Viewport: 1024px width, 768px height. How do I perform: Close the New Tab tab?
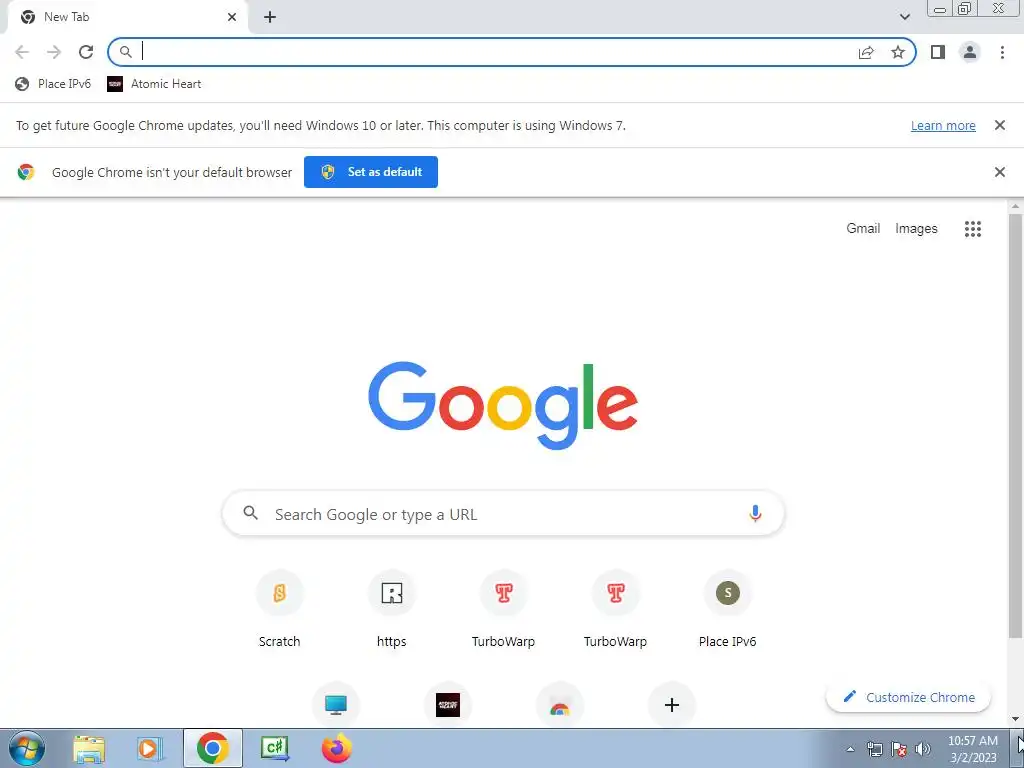[x=232, y=17]
